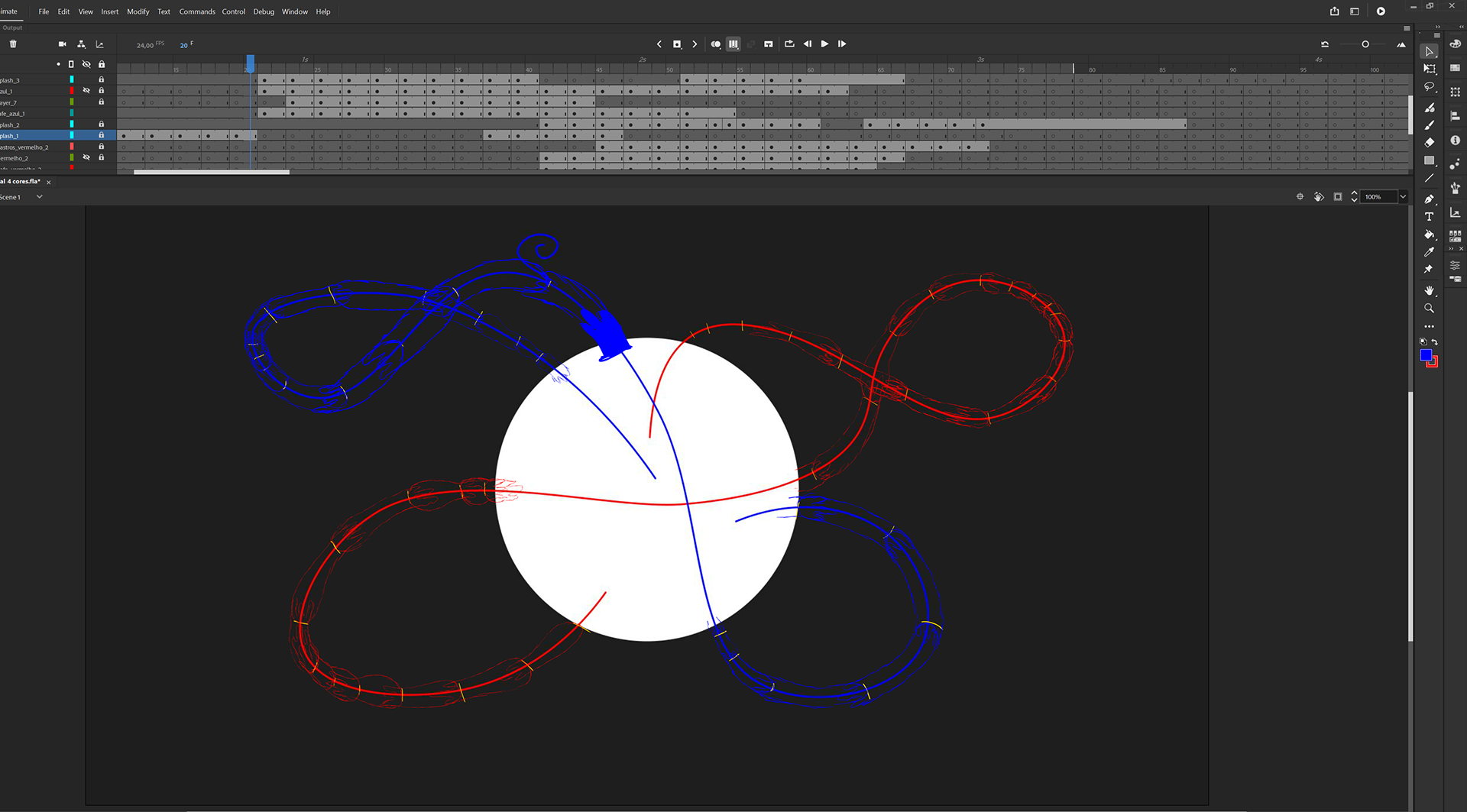Open the Properties sliders panel
This screenshot has height=812, width=1467.
[x=1455, y=265]
